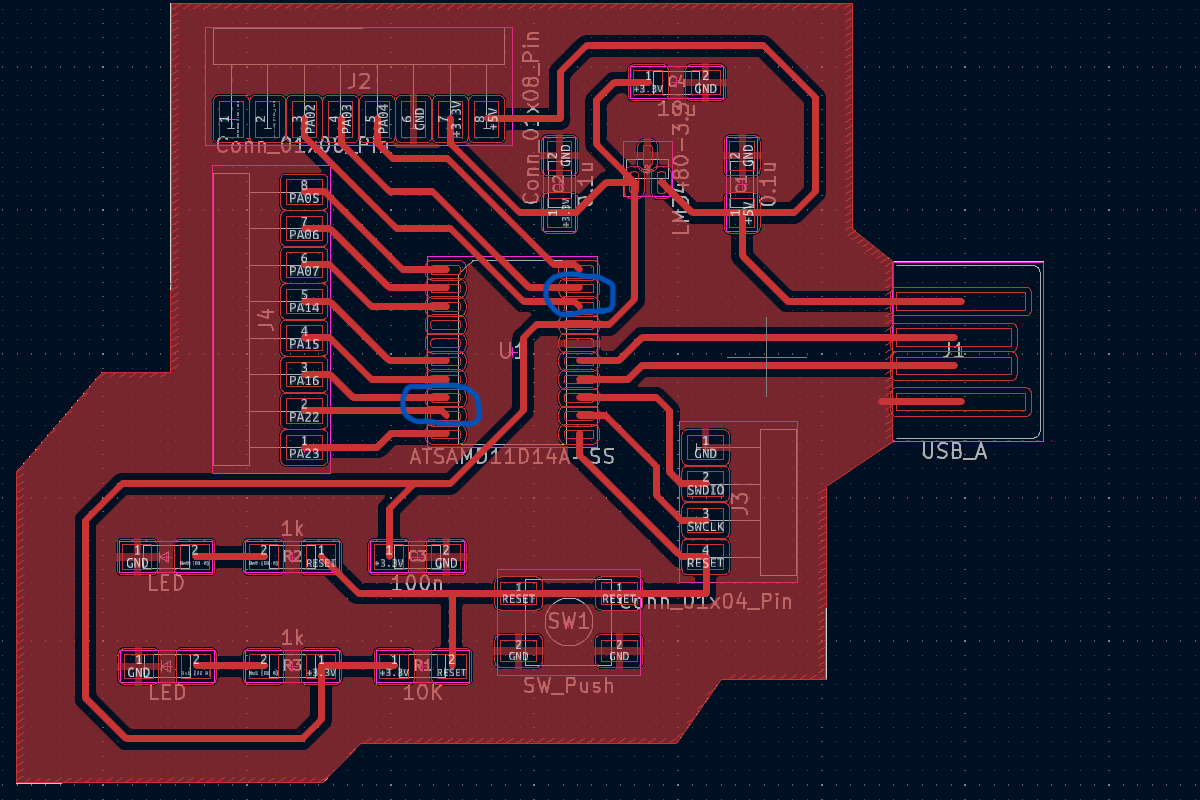Select C2 pad 1 +3.3V
The width and height of the screenshot is (1200, 800).
(559, 213)
